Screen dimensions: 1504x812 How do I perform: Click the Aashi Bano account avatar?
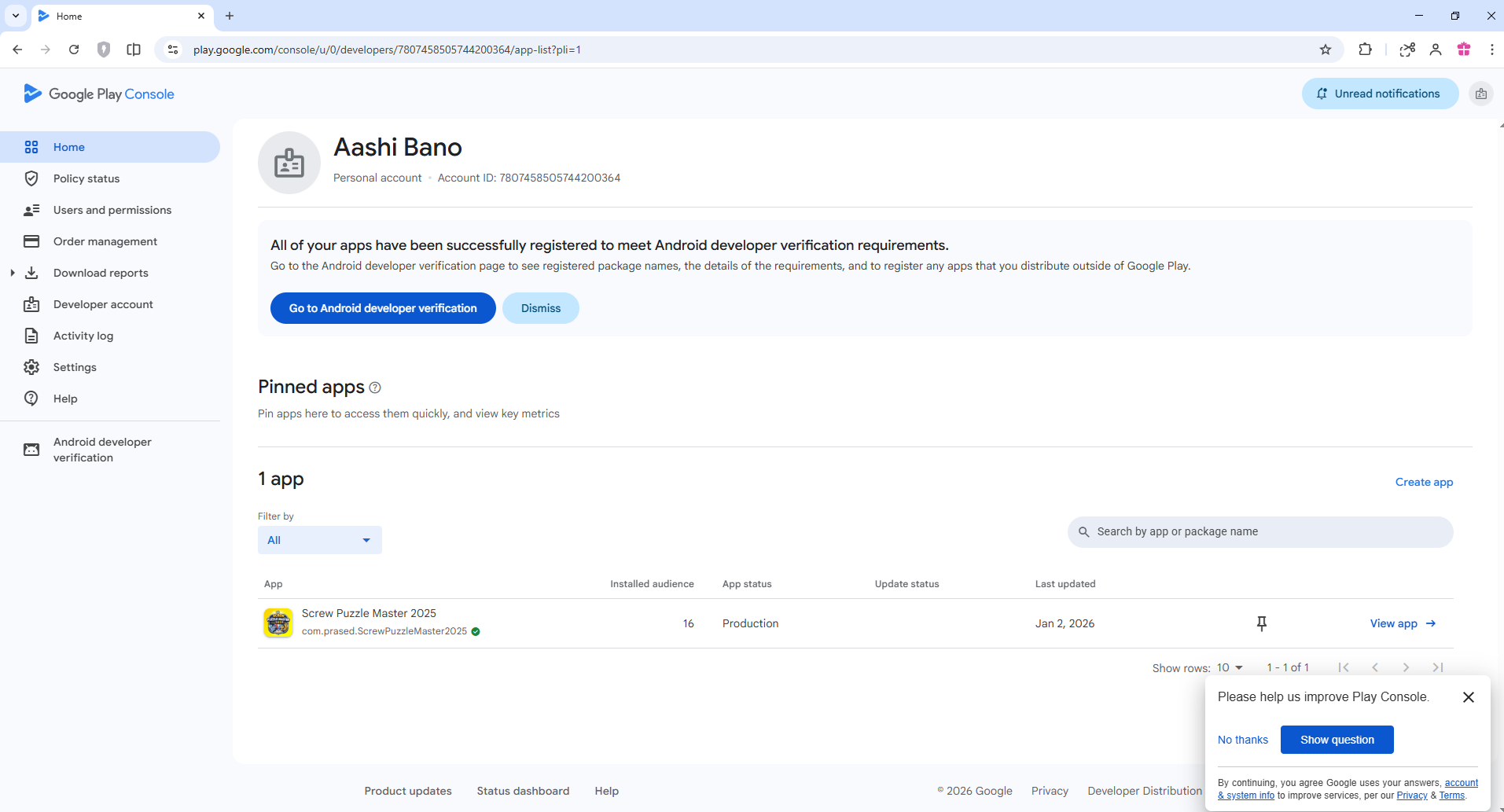pyautogui.click(x=289, y=163)
